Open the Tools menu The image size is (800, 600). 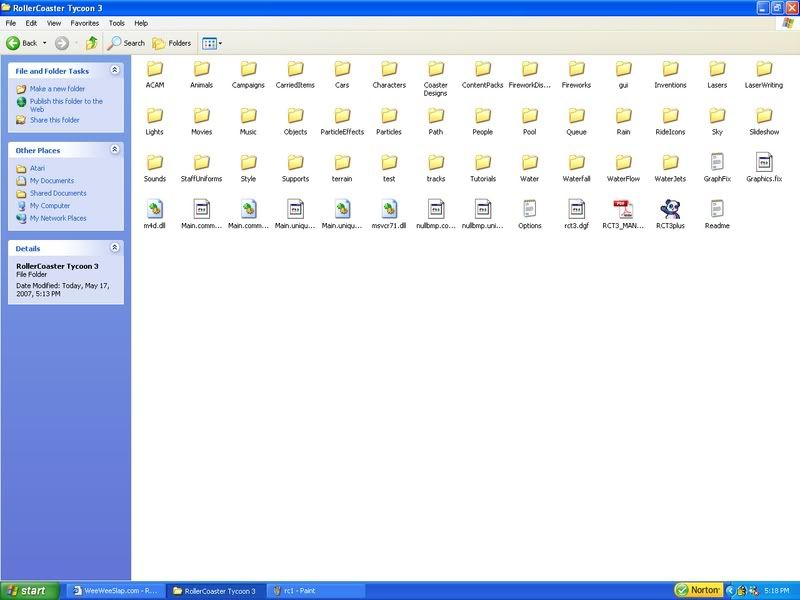(116, 23)
